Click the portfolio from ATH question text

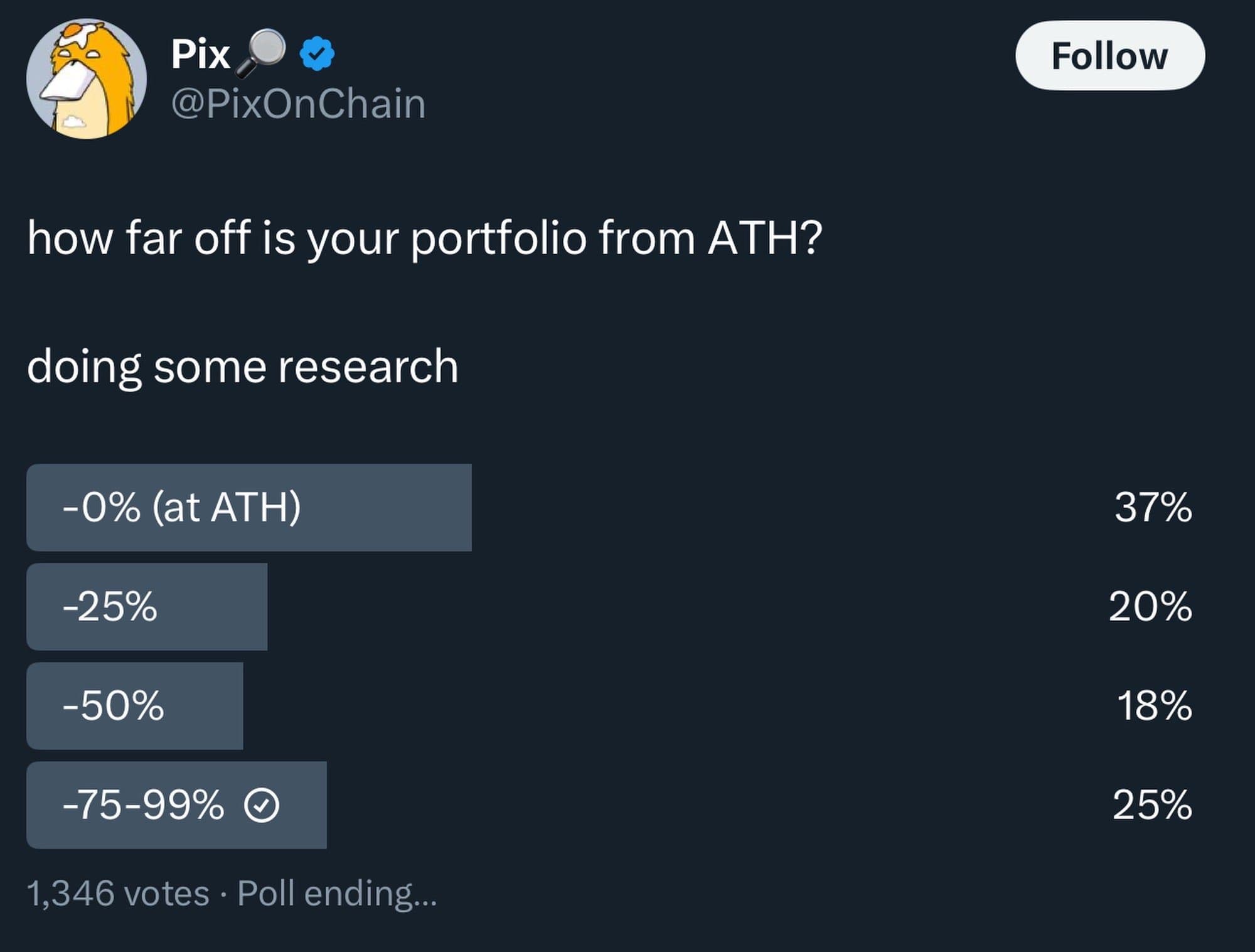point(424,238)
